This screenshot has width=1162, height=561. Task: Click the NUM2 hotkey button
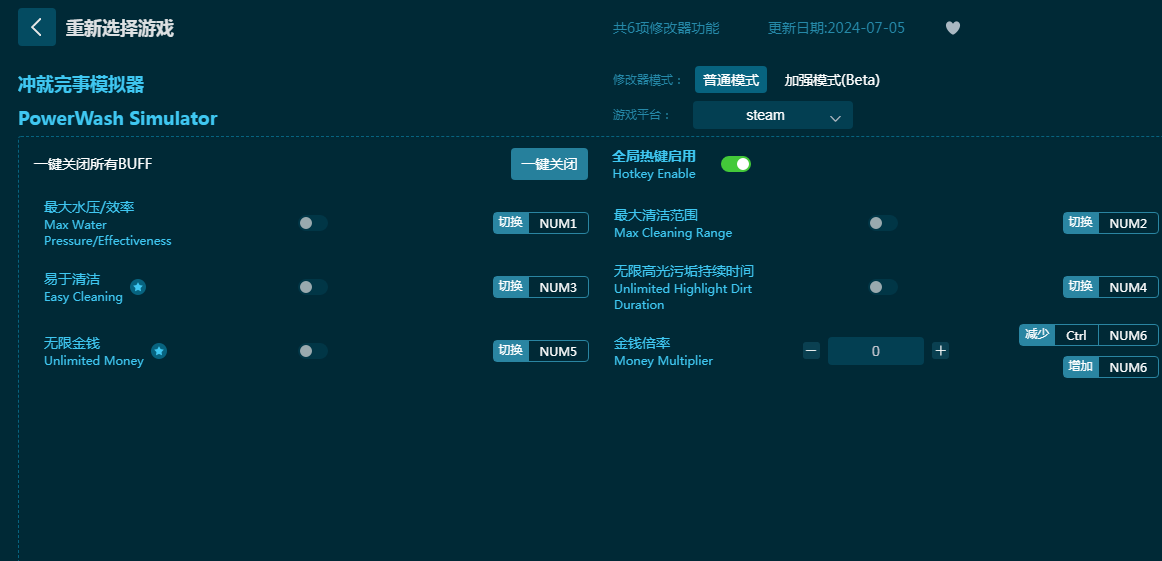click(1128, 223)
